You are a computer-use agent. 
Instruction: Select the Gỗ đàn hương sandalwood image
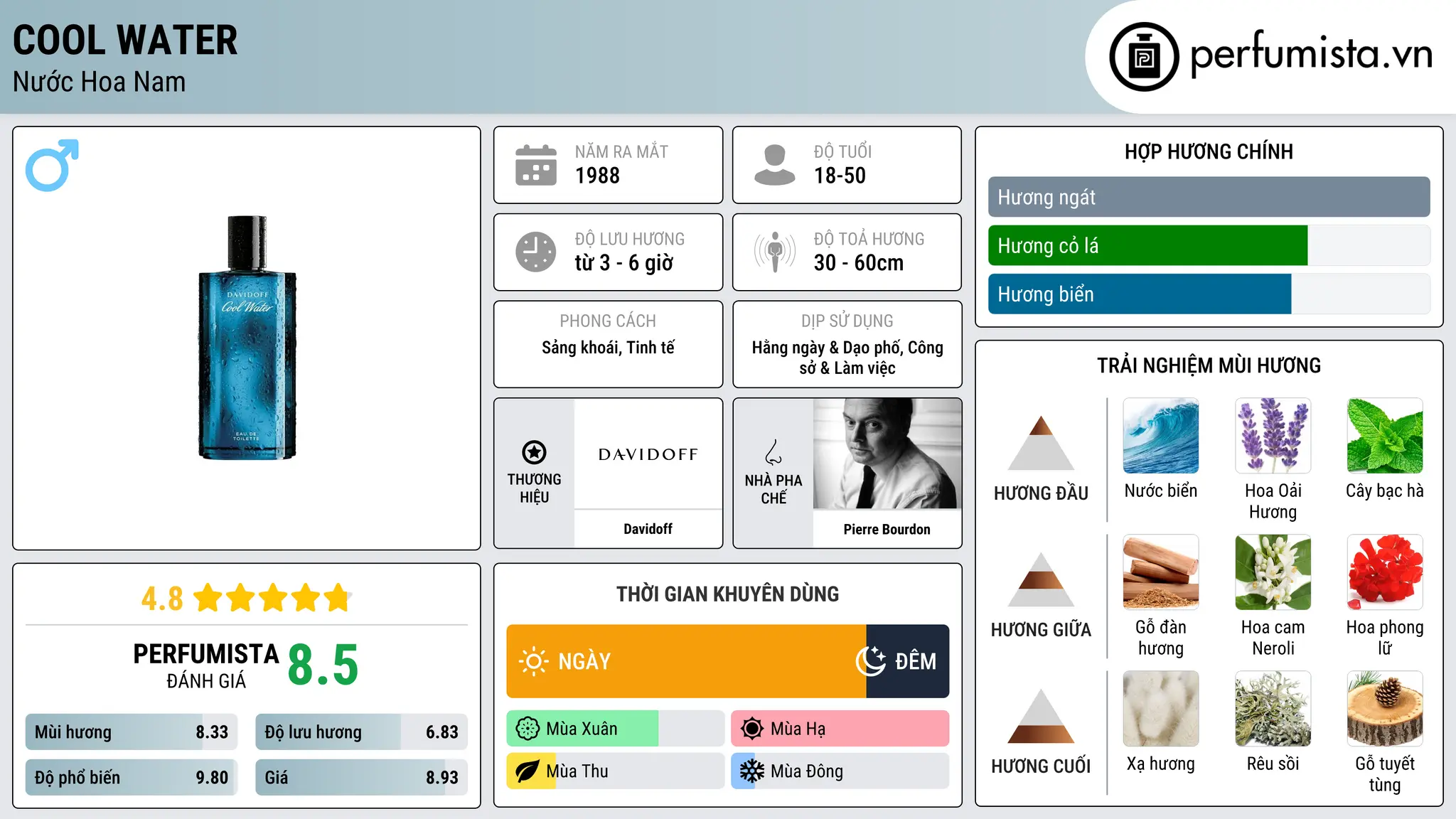(1161, 572)
